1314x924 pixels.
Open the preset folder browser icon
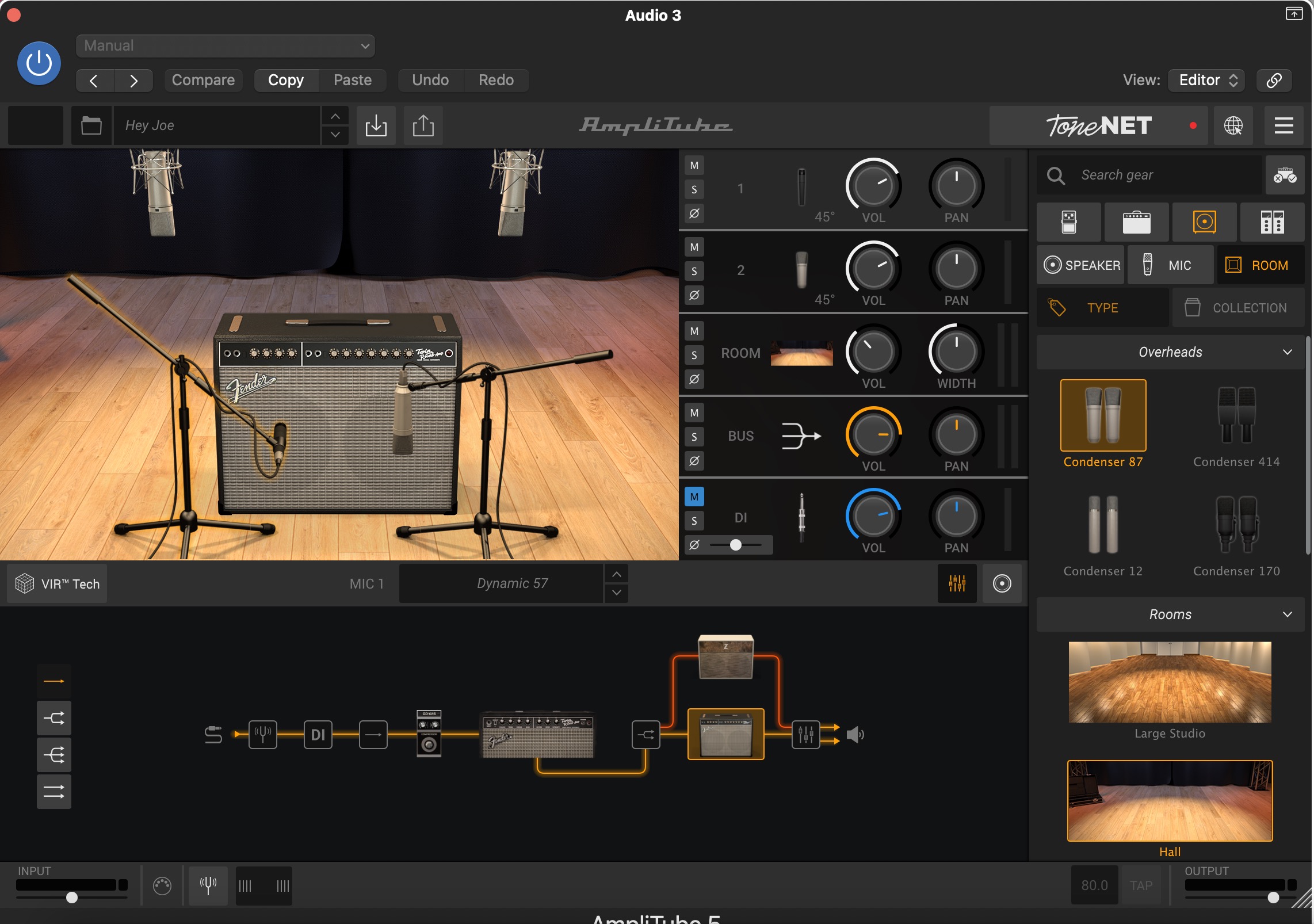(x=91, y=125)
